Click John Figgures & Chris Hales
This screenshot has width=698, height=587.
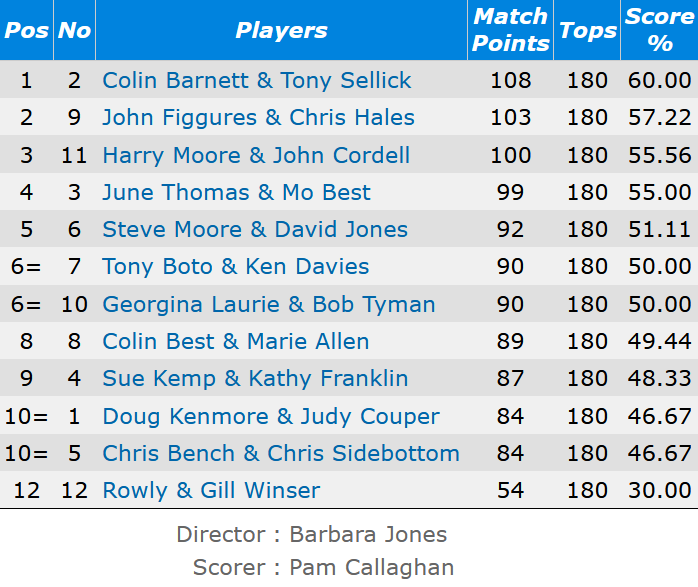tap(258, 117)
